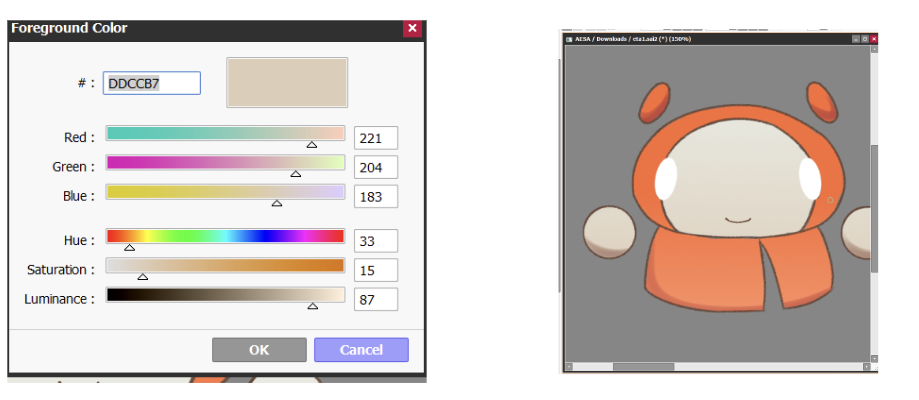Close the Foreground Color dialog
The height and width of the screenshot is (400, 919).
412,28
